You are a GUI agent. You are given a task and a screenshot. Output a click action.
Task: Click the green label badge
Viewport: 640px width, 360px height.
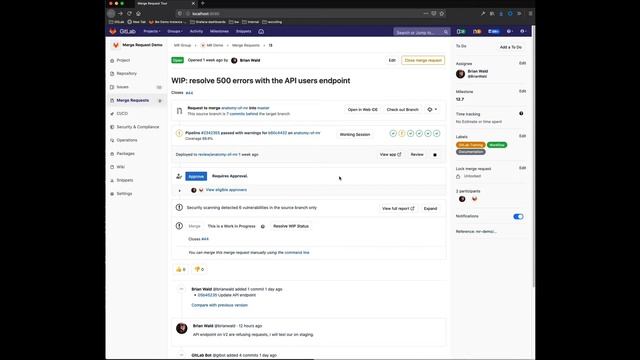[497, 145]
